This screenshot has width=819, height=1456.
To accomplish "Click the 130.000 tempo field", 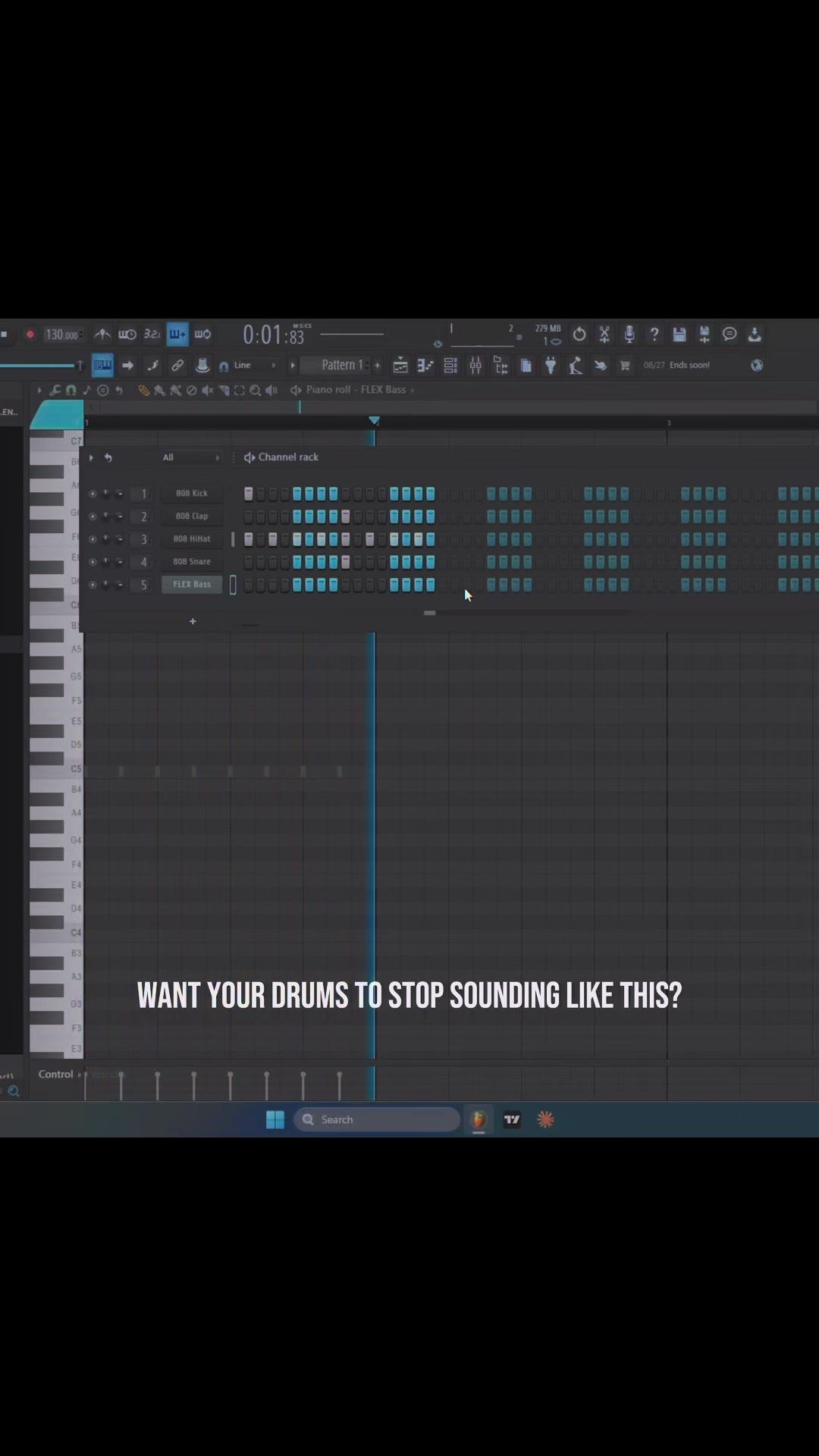I will (x=62, y=334).
